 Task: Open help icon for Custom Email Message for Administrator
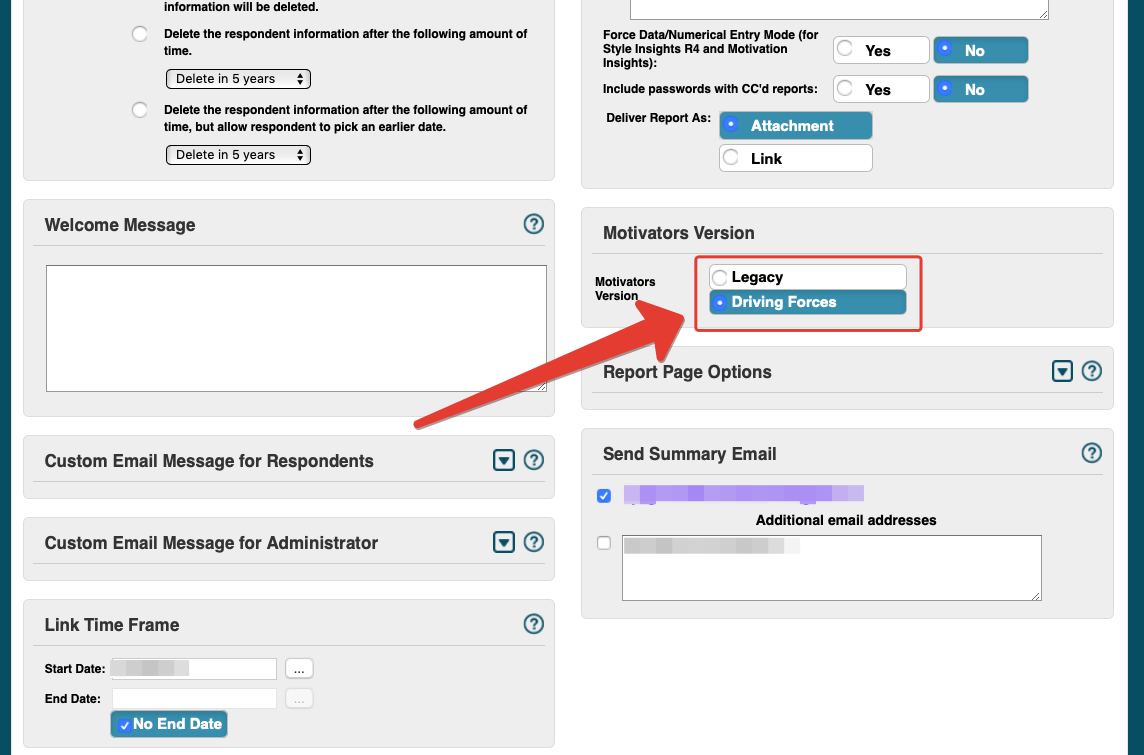point(533,542)
